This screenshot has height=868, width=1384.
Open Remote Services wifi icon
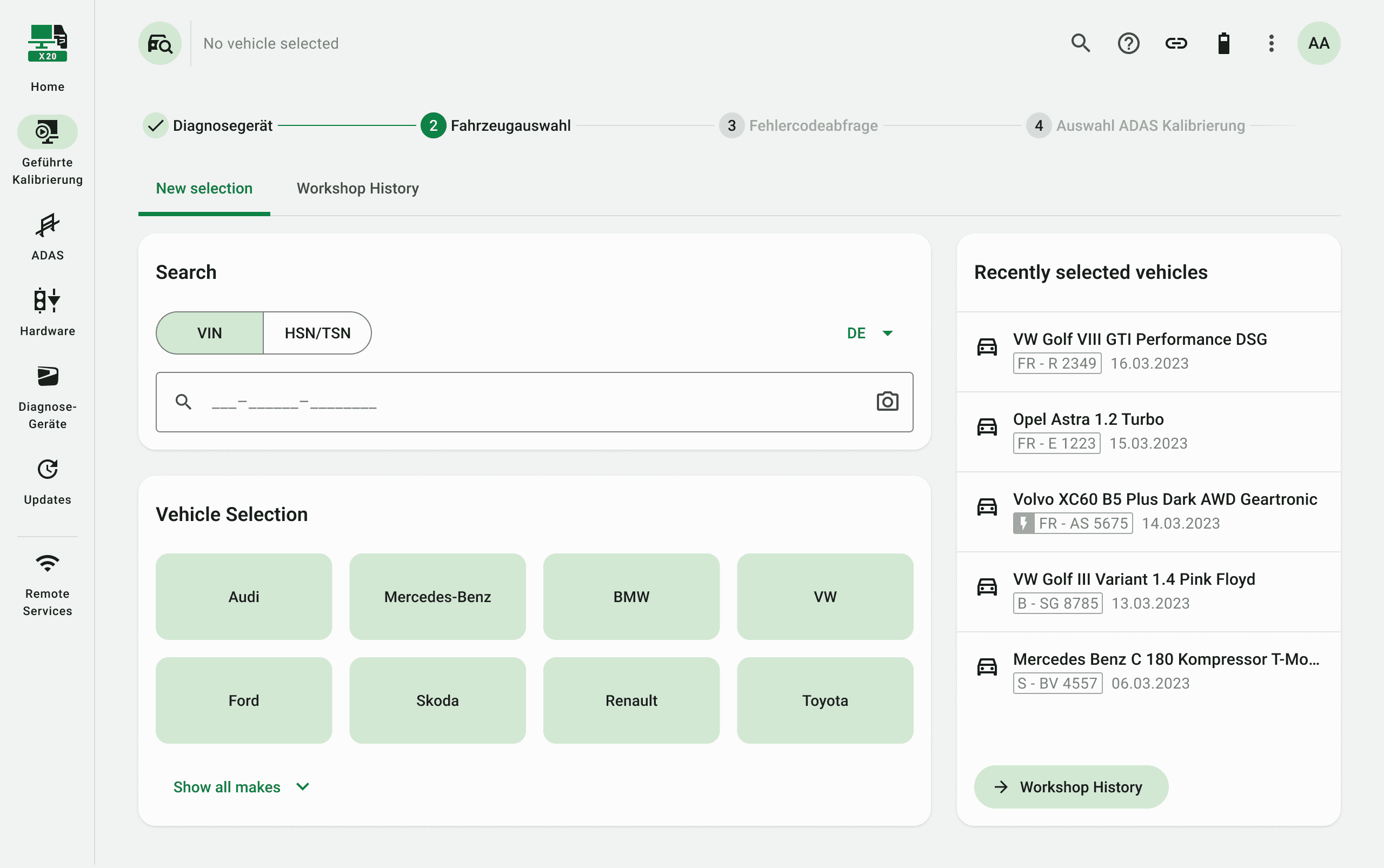pyautogui.click(x=48, y=563)
